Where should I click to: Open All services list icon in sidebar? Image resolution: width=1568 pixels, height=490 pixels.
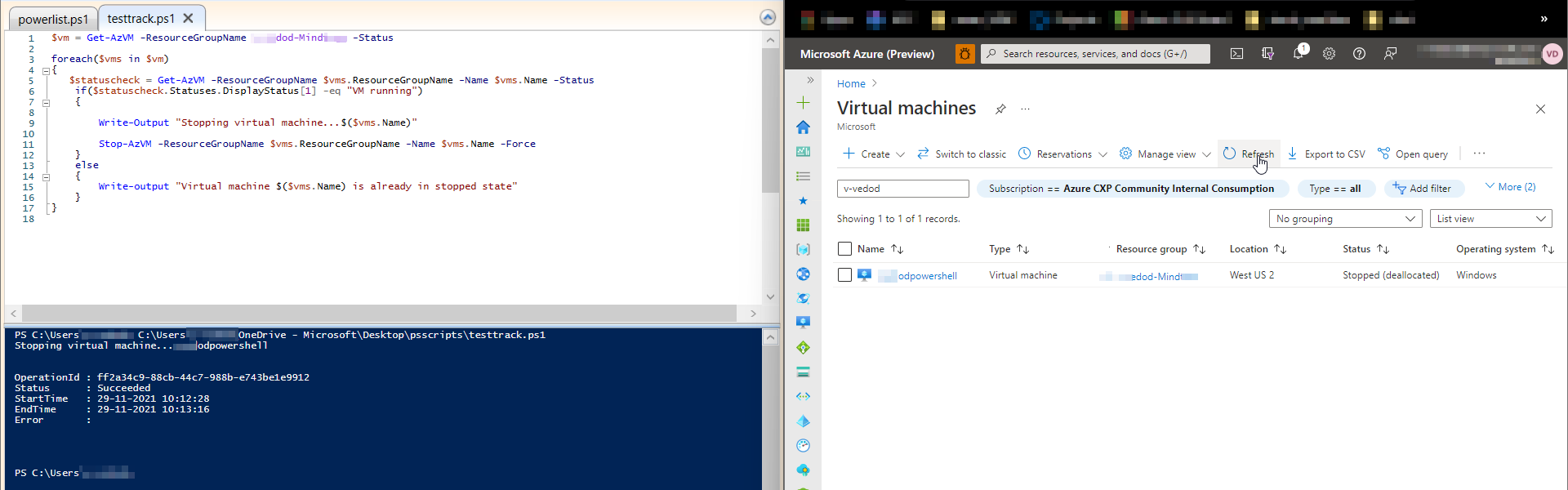tap(803, 176)
